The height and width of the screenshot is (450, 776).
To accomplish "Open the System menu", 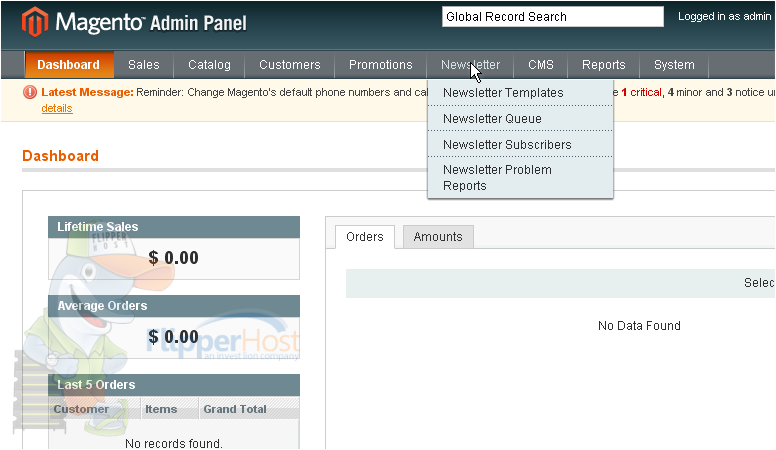I will click(x=674, y=65).
